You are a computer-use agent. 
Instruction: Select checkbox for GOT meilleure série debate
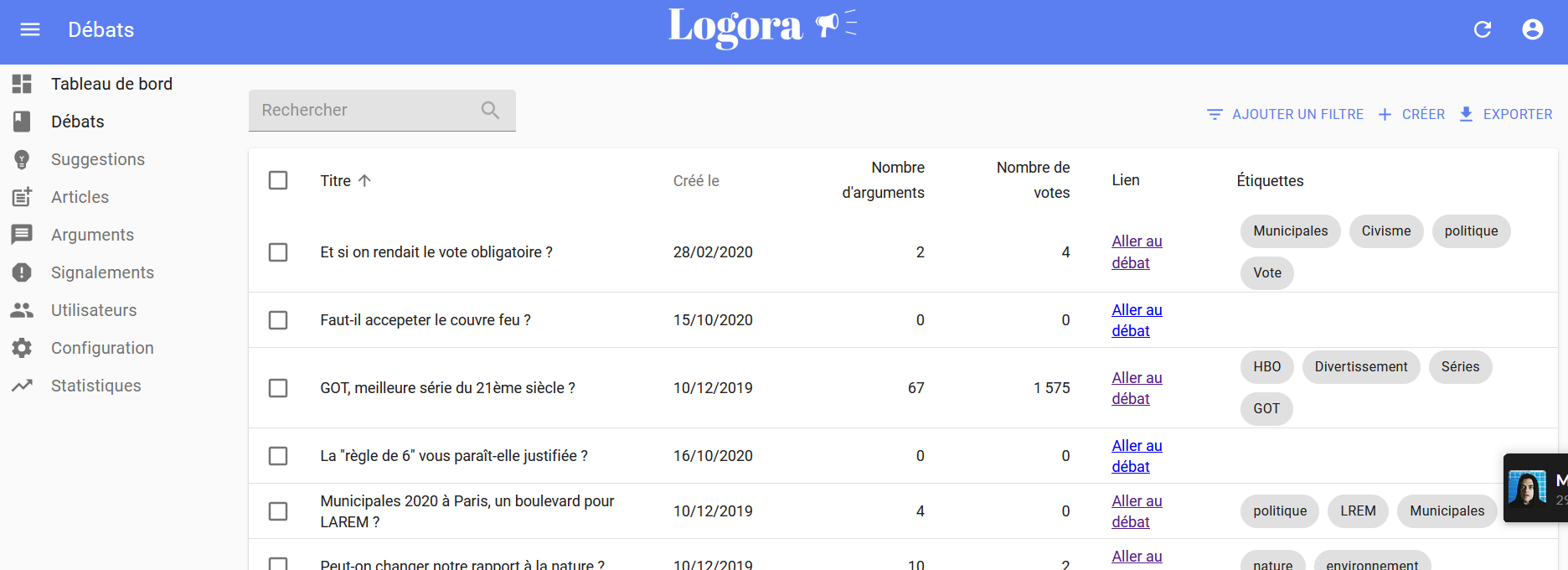tap(278, 388)
